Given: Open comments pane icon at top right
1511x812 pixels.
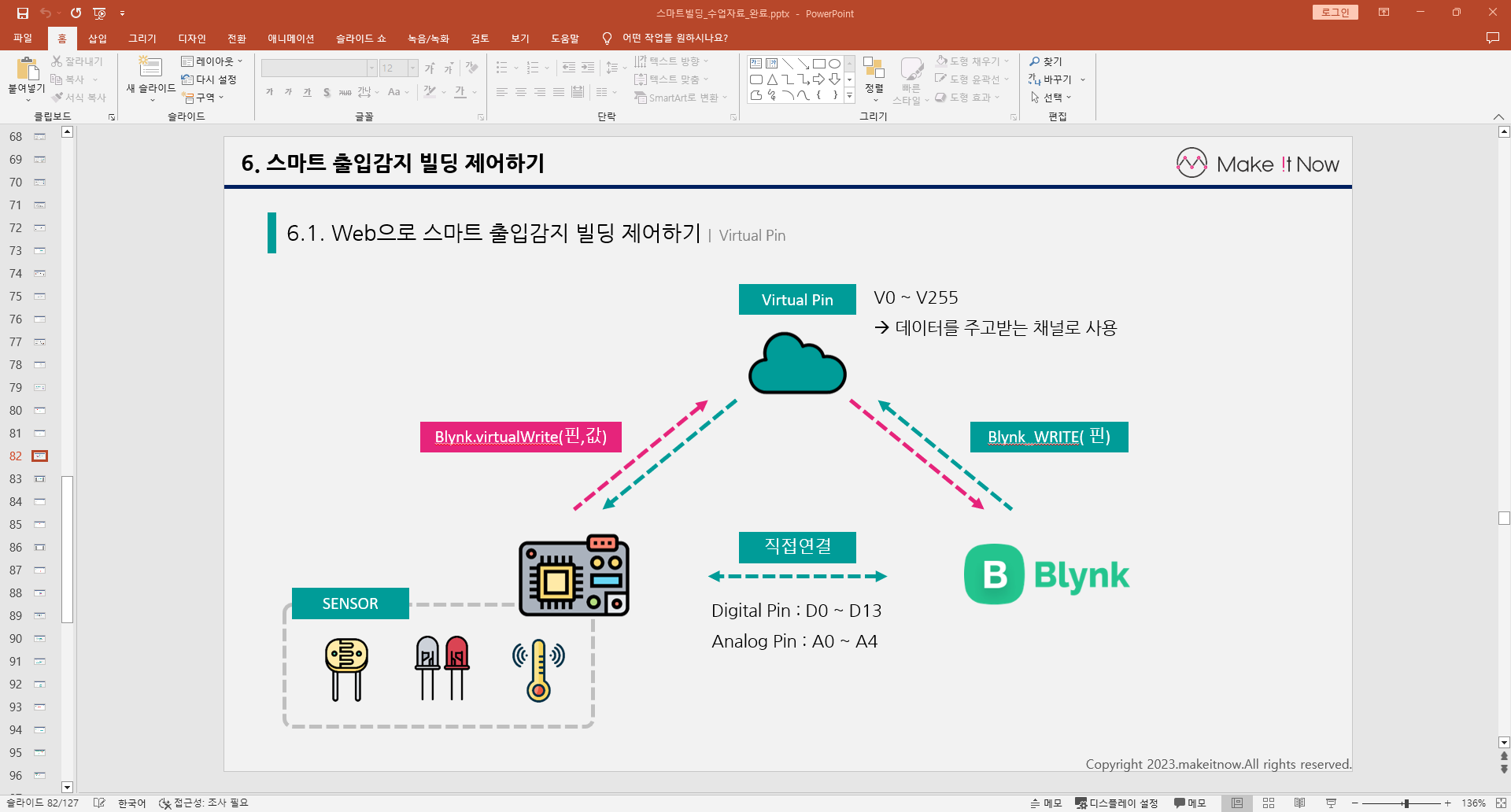Looking at the screenshot, I should 1492,38.
